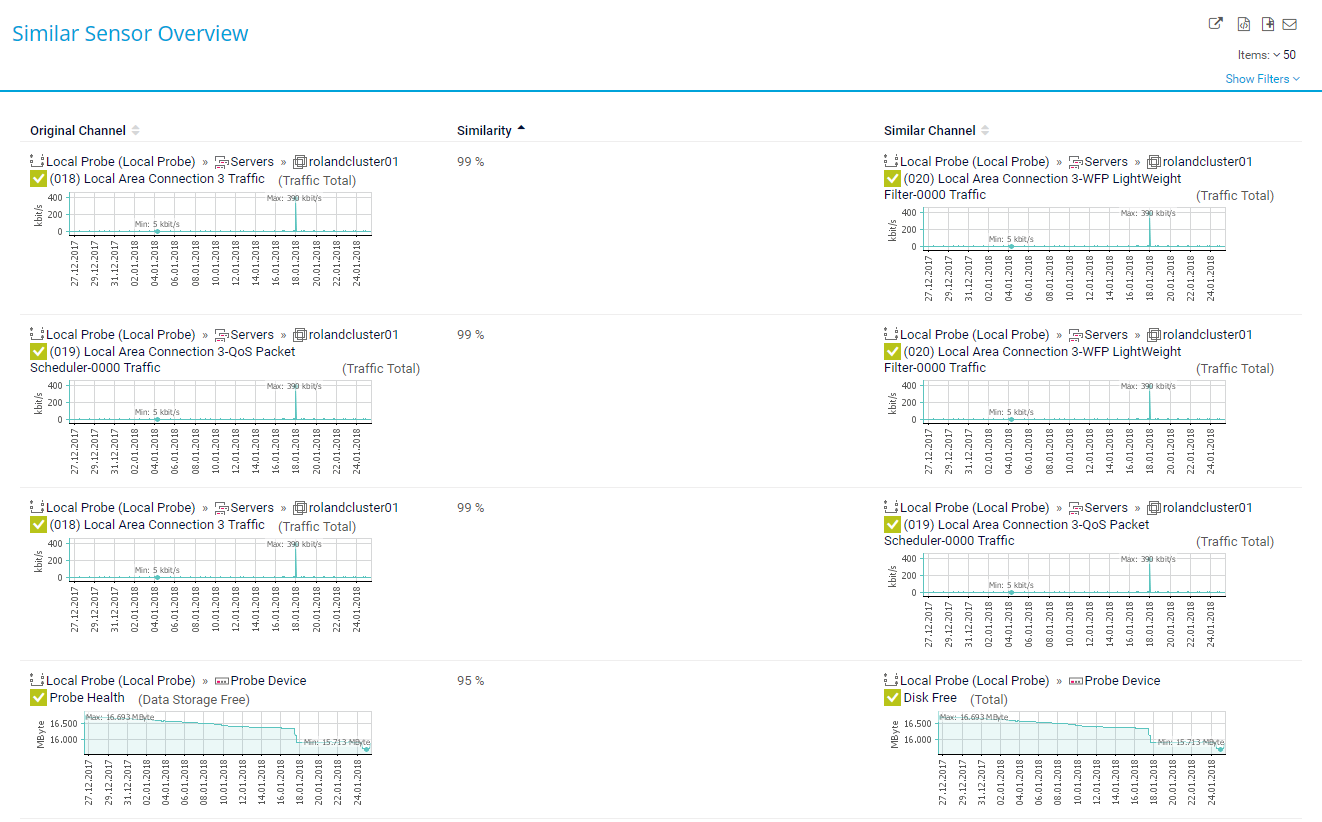Click the green status check beside Disk Free
This screenshot has height=822, width=1322.
pos(893,698)
